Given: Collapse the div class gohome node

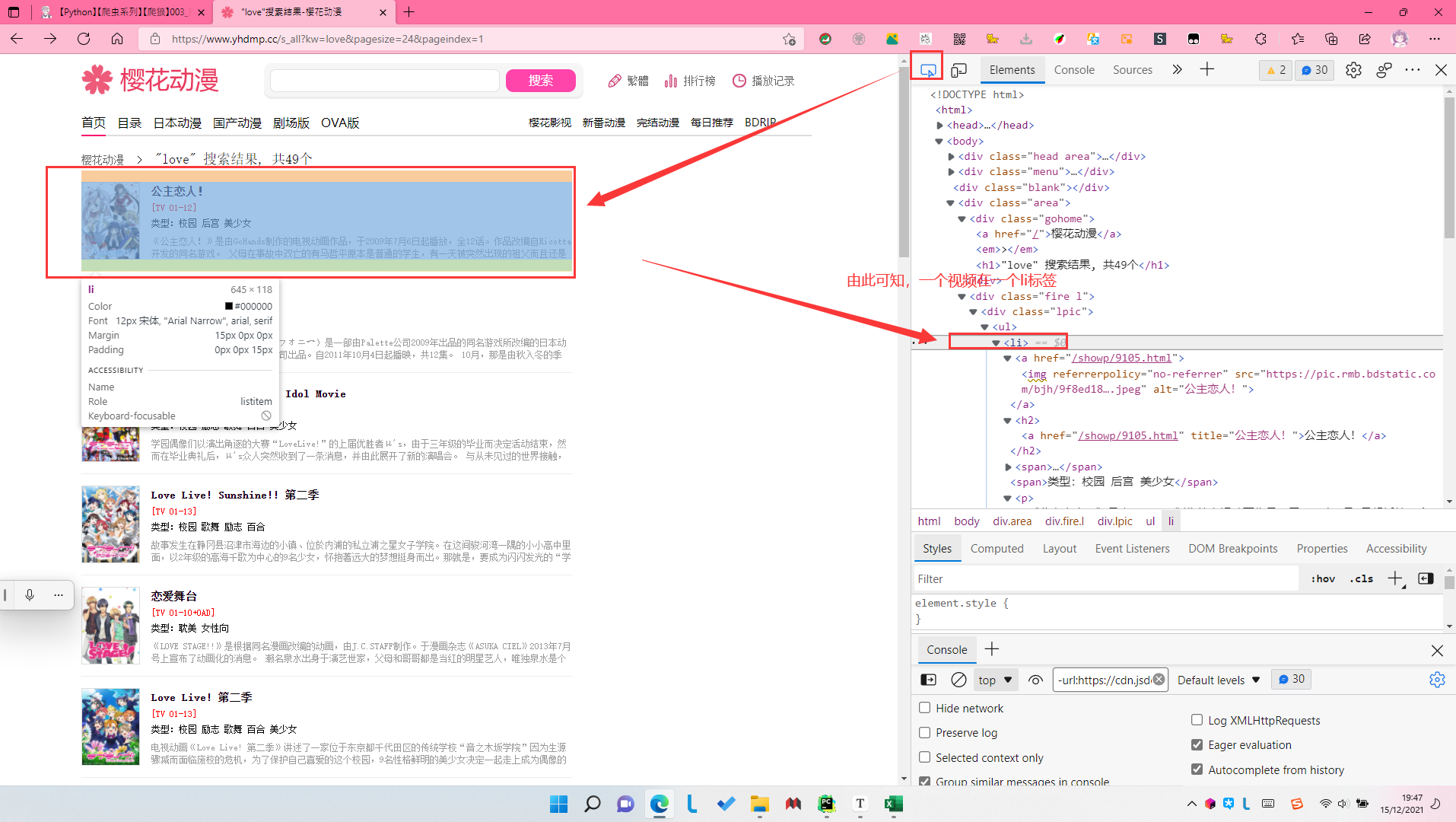Looking at the screenshot, I should [962, 219].
